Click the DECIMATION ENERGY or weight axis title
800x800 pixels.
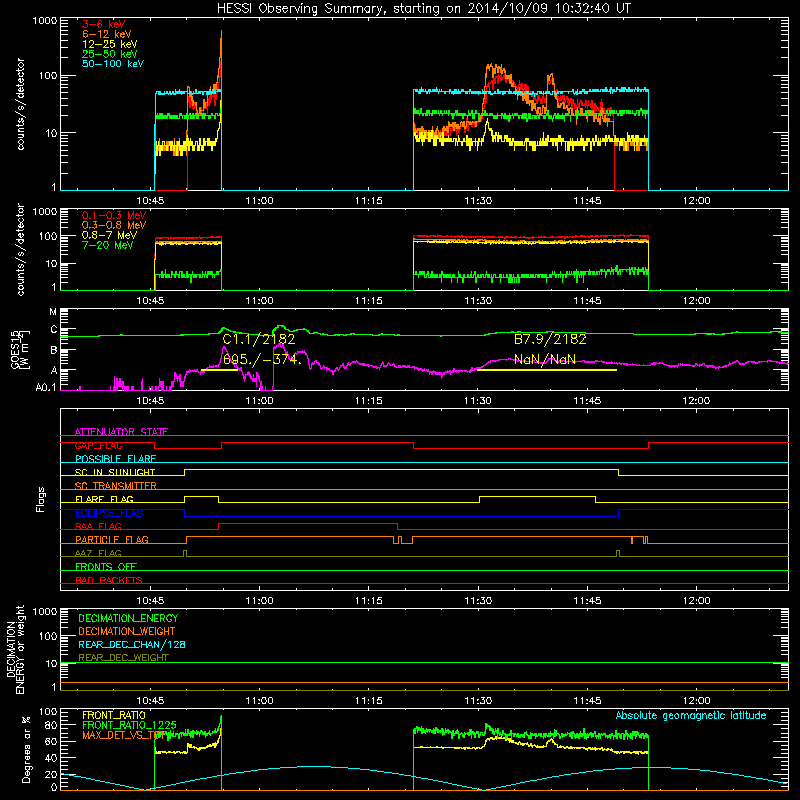[x=15, y=649]
